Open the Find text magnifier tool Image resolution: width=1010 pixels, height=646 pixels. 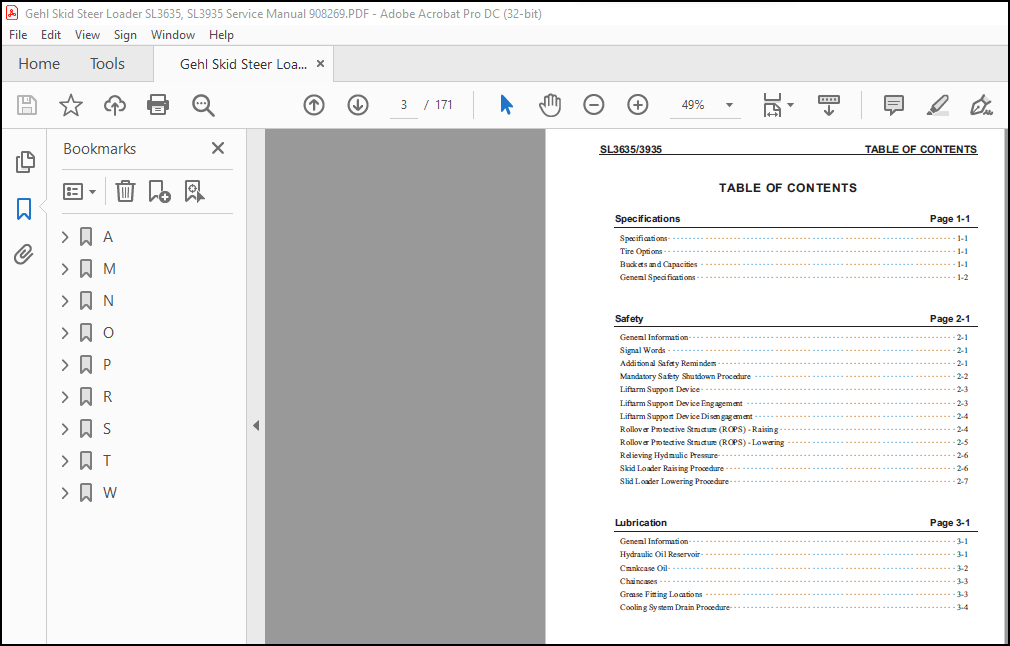203,105
